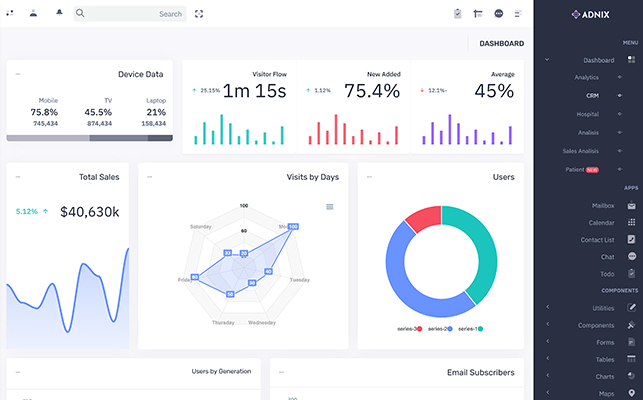This screenshot has width=643, height=400.
Task: Toggle series-3 in Users chart legend
Action: 410,329
